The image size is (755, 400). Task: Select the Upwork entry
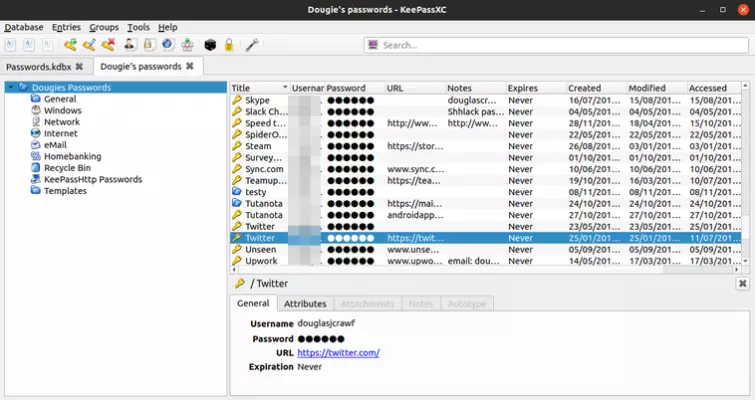(x=485, y=261)
